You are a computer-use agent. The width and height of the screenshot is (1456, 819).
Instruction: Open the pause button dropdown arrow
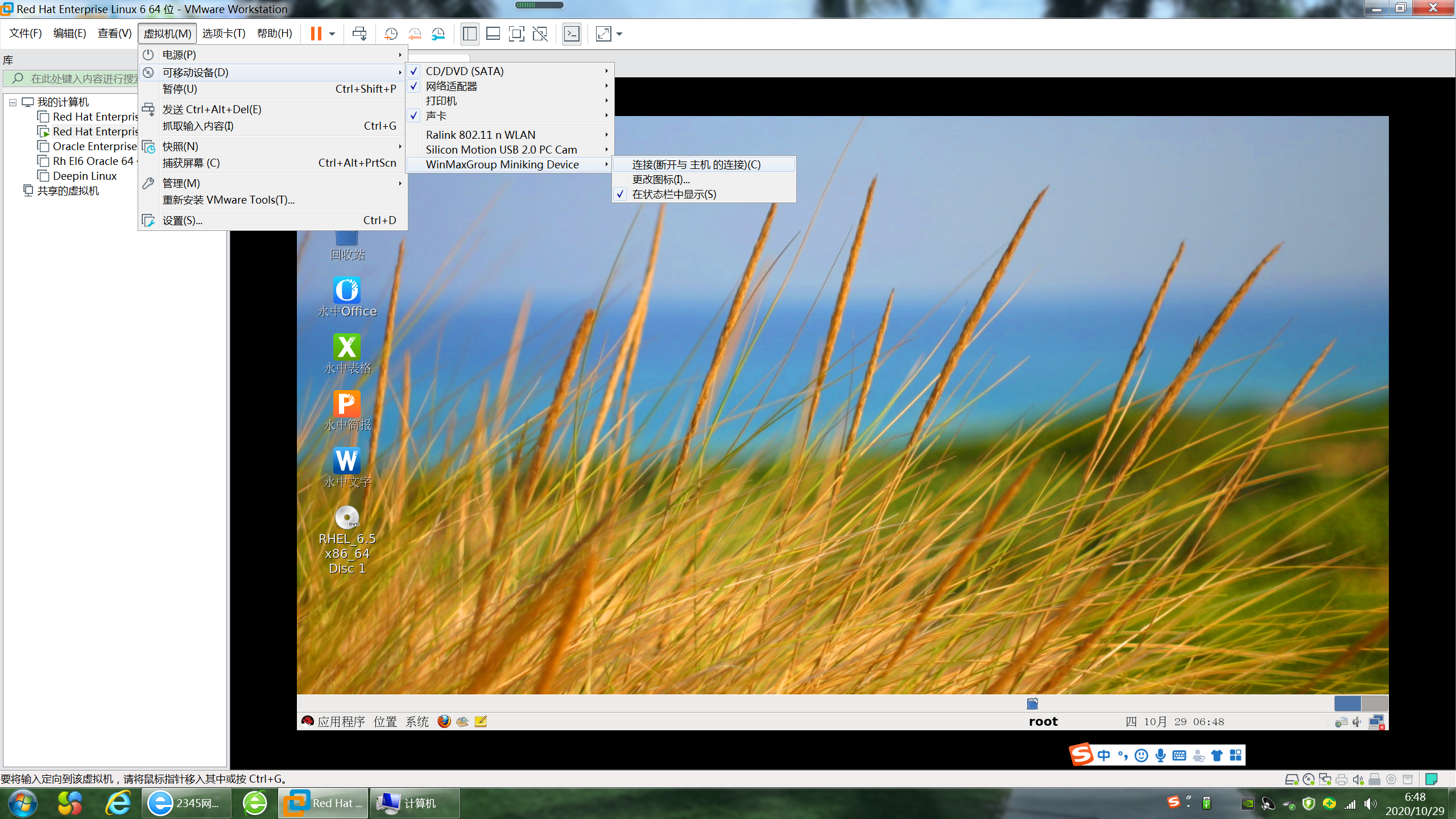pos(332,34)
